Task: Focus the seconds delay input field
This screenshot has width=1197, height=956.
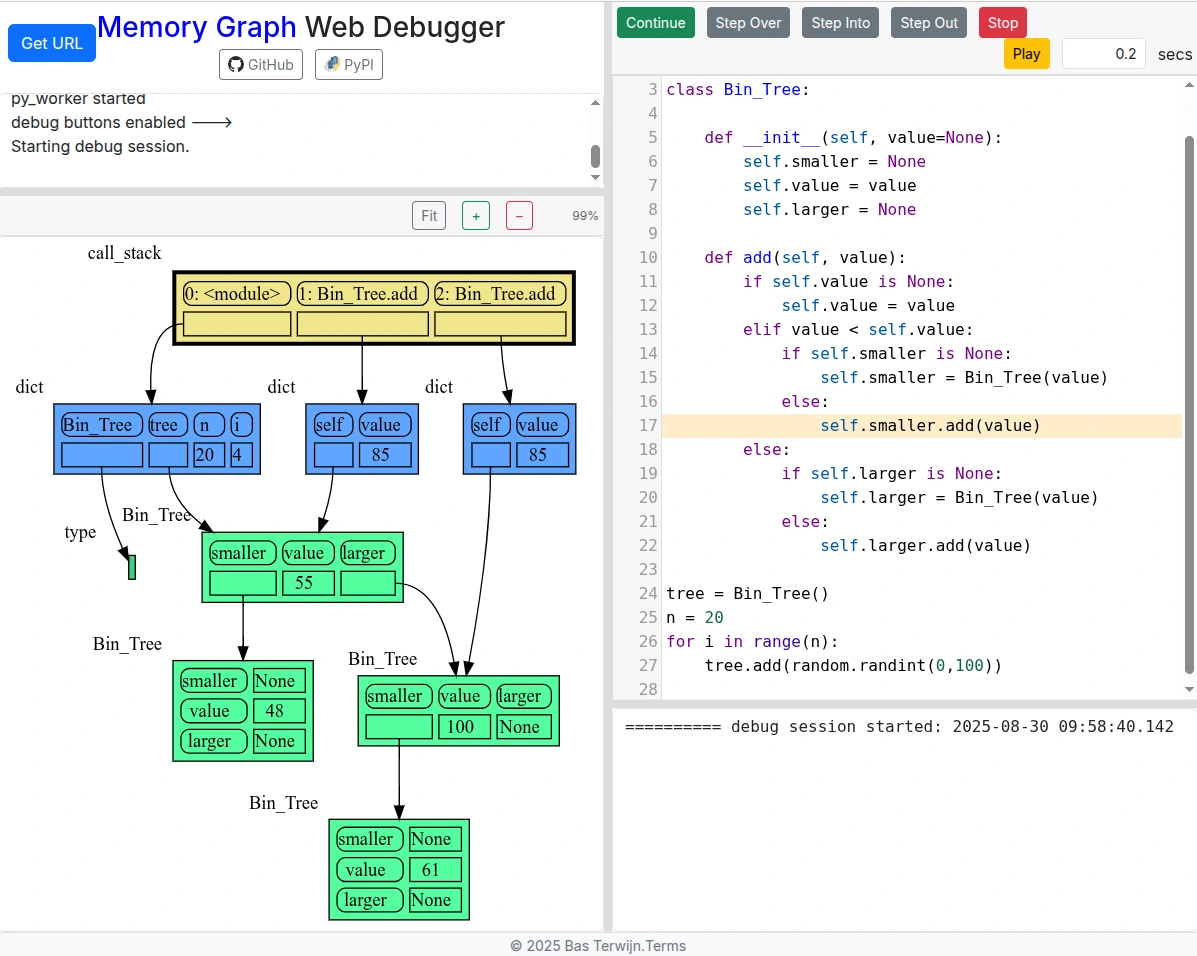Action: 1103,54
